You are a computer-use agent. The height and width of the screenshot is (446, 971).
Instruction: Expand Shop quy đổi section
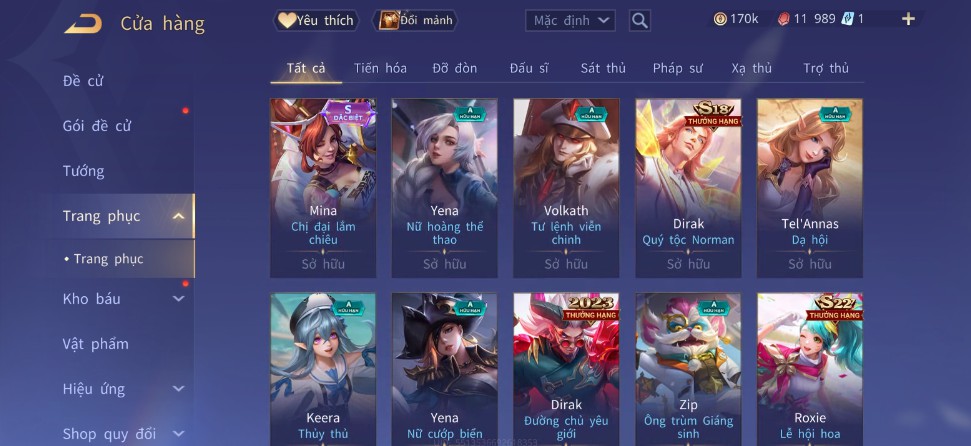(178, 434)
